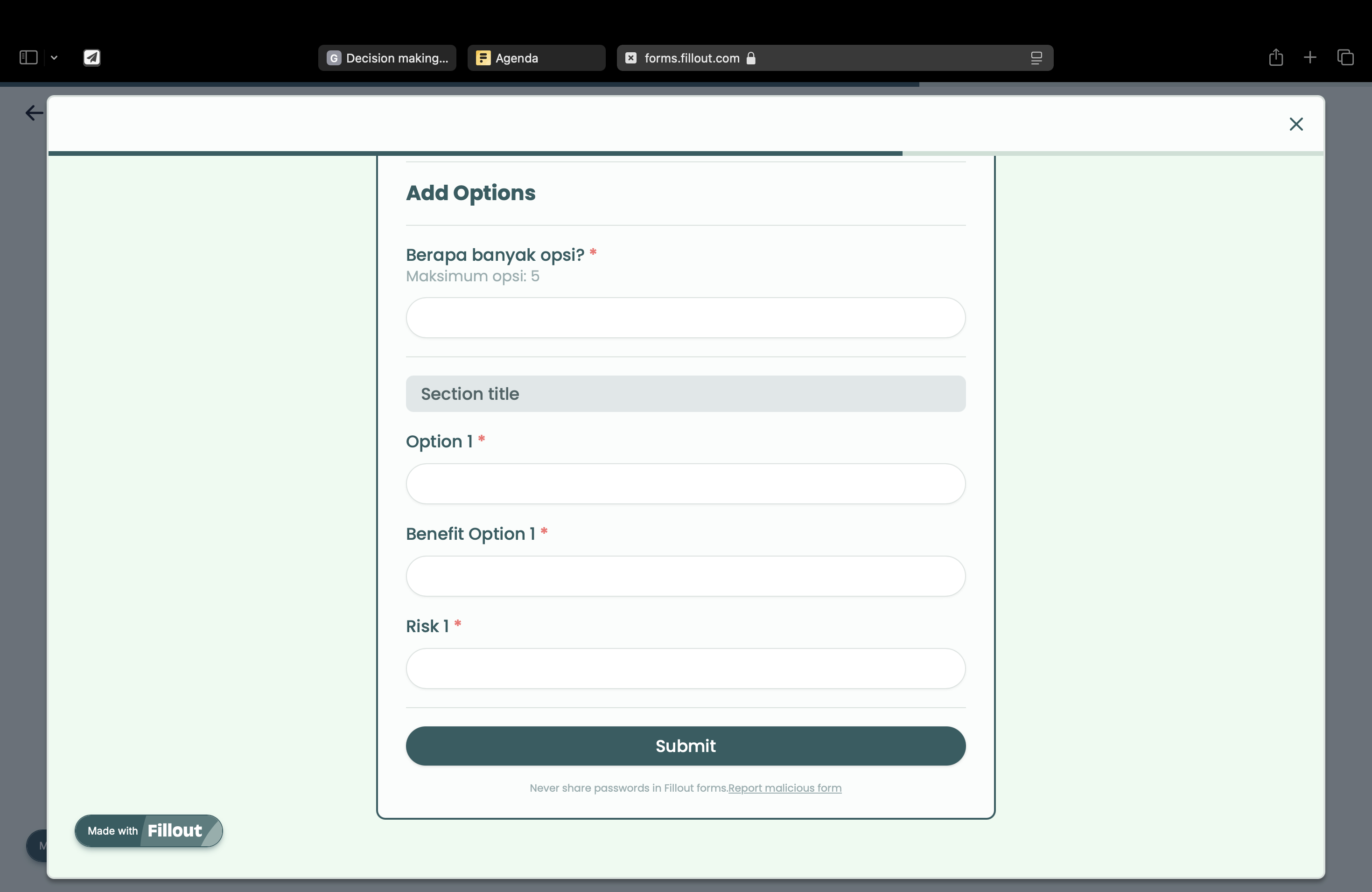This screenshot has height=892, width=1372.
Task: Click the Berapa banyak opsi input field
Action: coord(686,318)
